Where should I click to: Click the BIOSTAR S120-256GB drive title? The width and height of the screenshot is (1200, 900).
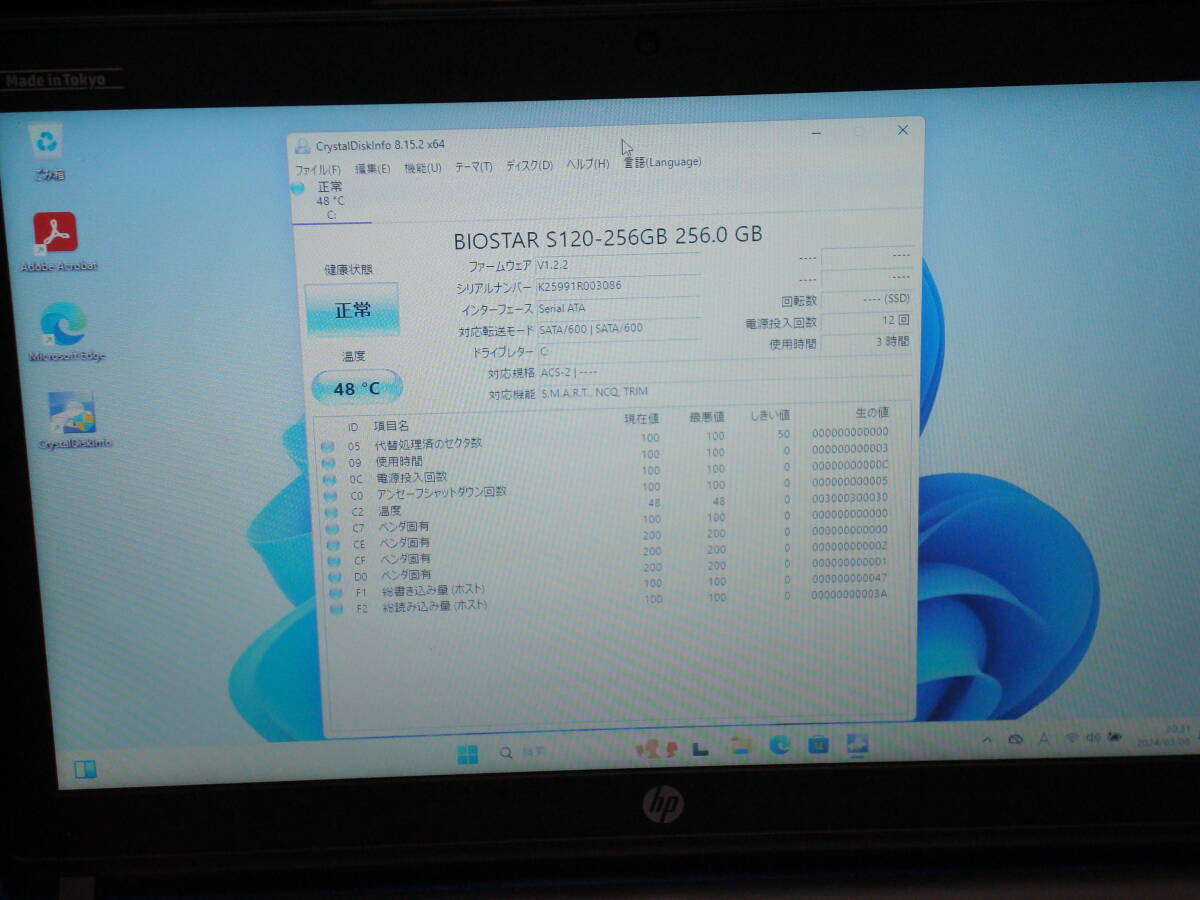pos(608,238)
